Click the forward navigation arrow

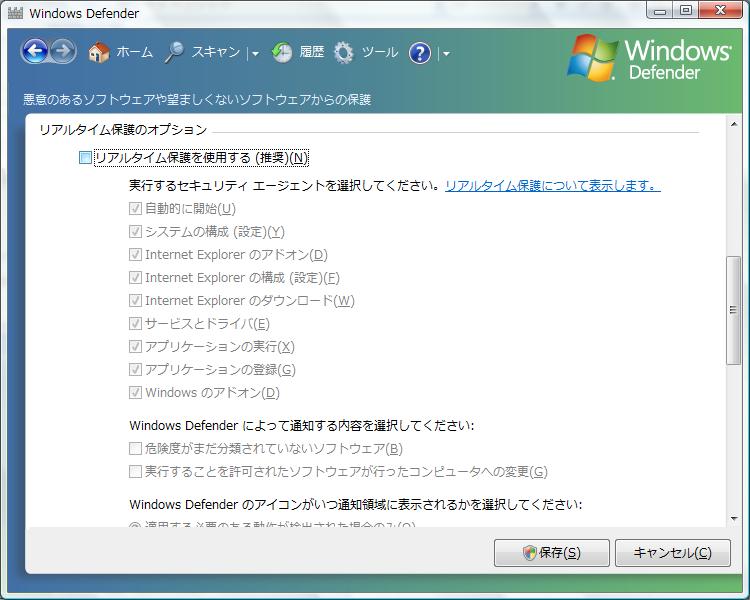63,51
